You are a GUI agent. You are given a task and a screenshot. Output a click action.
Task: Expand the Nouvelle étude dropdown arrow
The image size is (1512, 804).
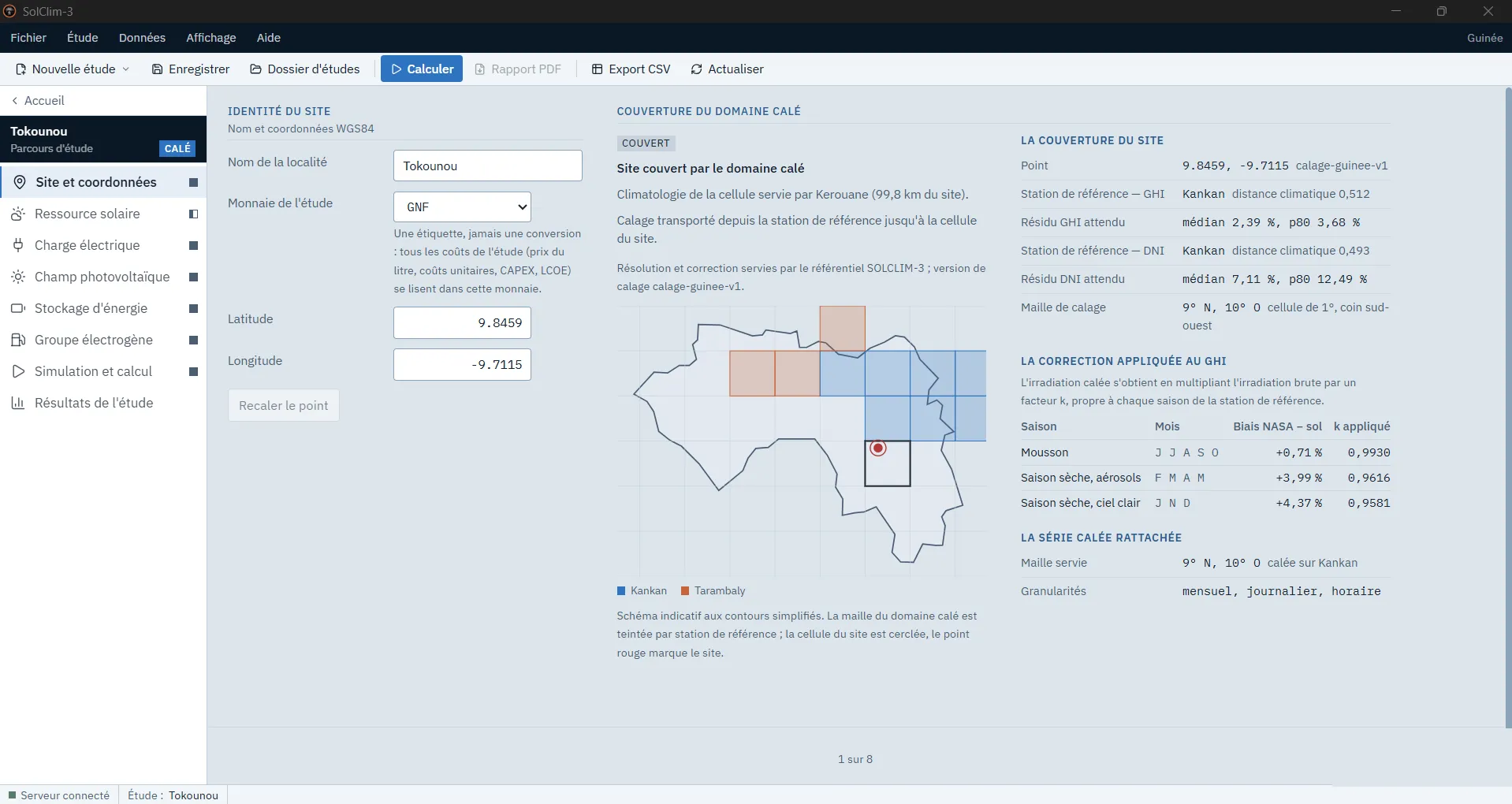click(125, 69)
